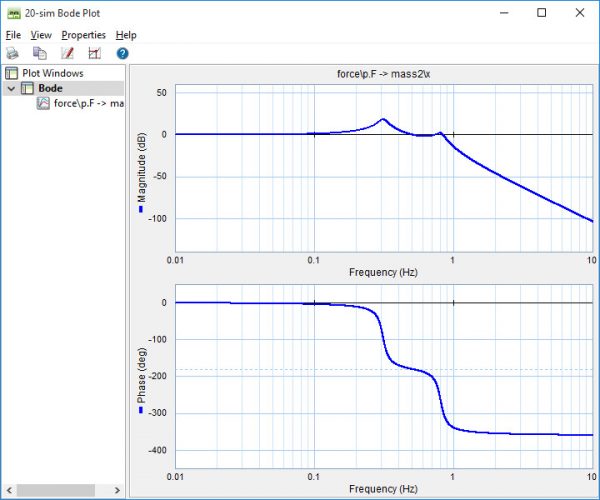Click the plot title force\p.F -> mass2
The height and width of the screenshot is (500, 600).
click(x=385, y=74)
